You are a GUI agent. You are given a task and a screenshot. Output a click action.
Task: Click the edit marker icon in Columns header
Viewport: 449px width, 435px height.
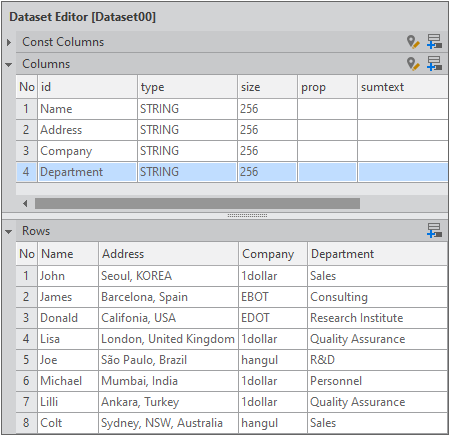point(413,64)
